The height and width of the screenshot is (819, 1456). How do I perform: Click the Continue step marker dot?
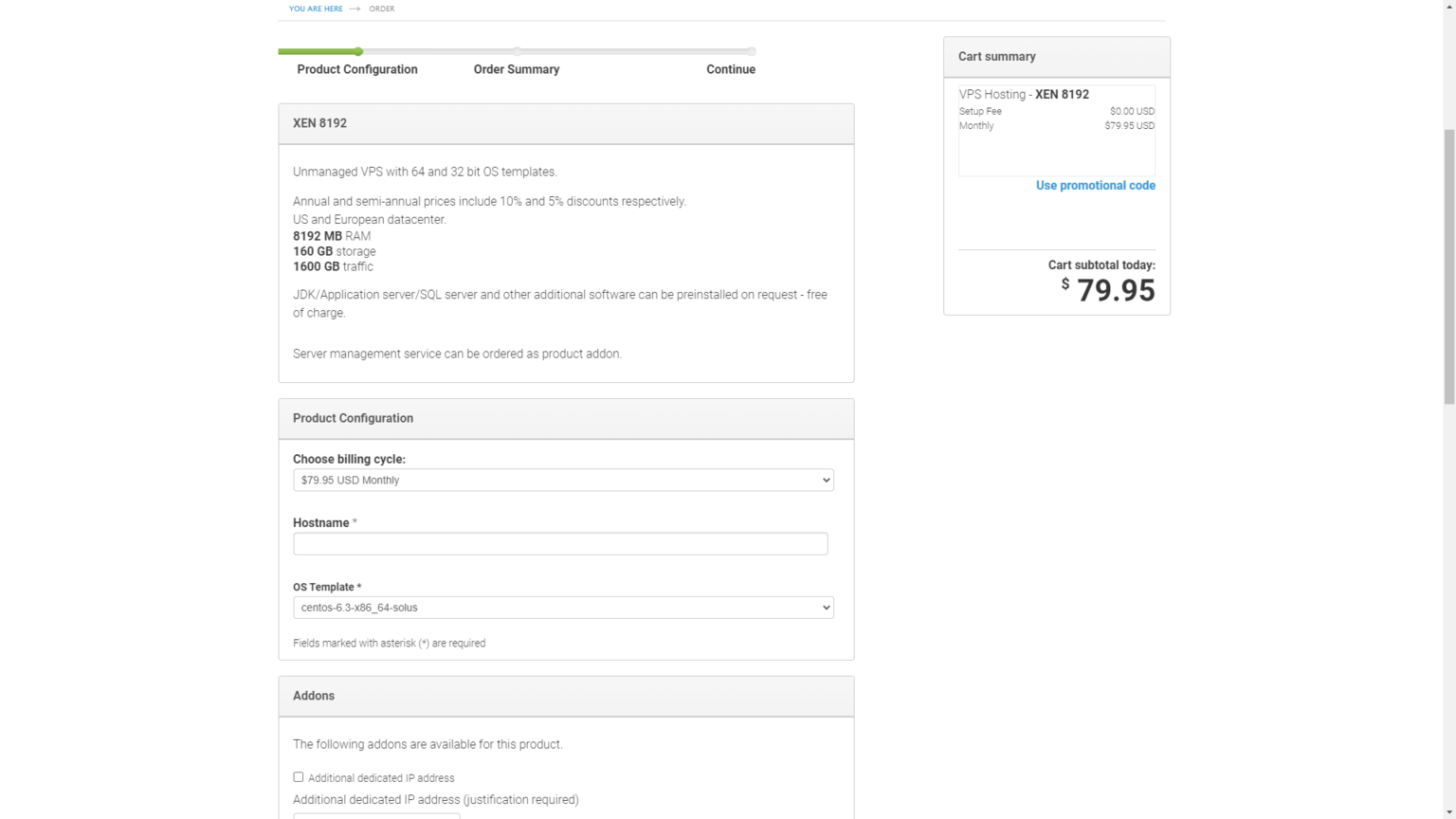[x=751, y=51]
